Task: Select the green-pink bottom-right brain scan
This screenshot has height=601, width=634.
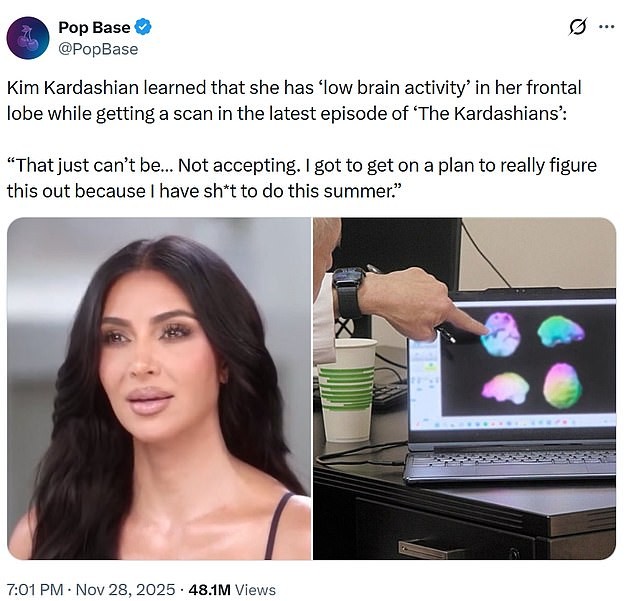Action: pyautogui.click(x=562, y=386)
